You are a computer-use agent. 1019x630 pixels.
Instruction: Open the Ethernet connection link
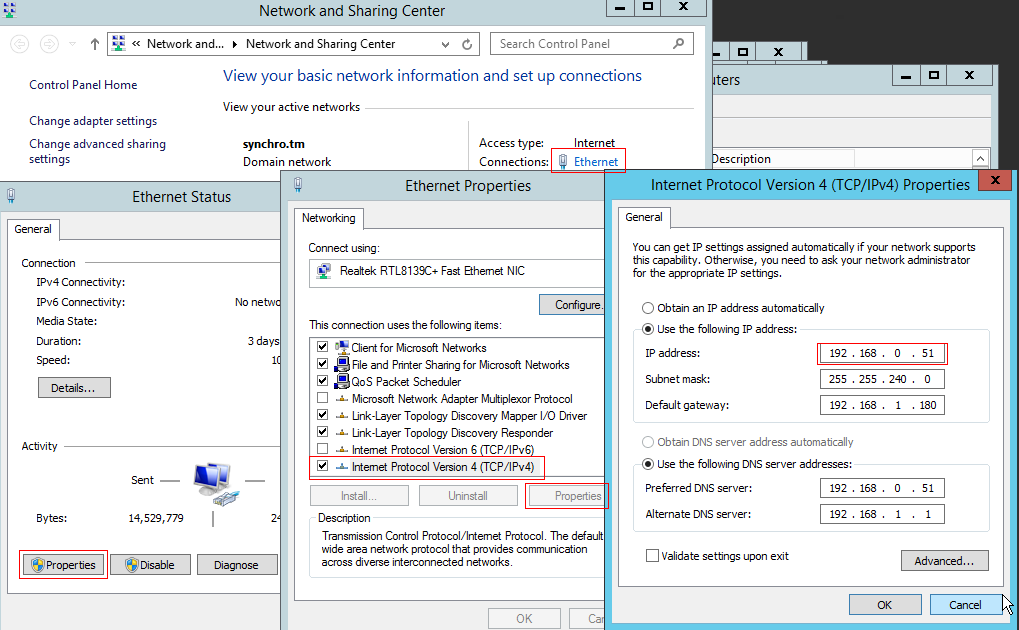[x=596, y=161]
